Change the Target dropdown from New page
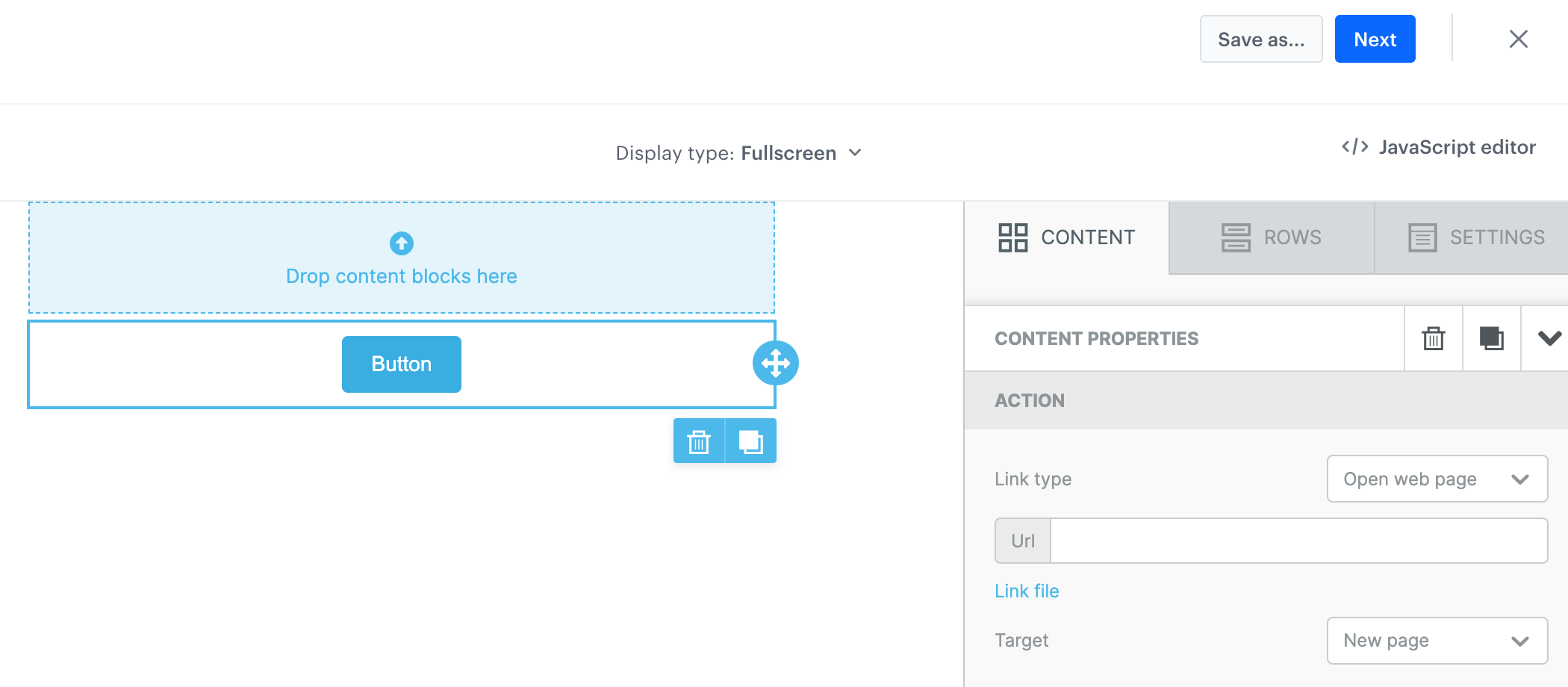Viewport: 1568px width, 687px height. (1436, 641)
